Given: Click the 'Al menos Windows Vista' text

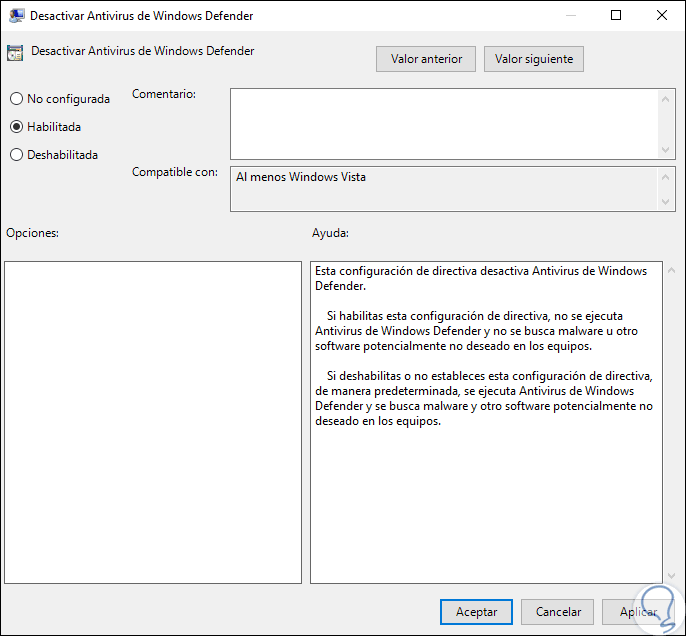Looking at the screenshot, I should [301, 177].
